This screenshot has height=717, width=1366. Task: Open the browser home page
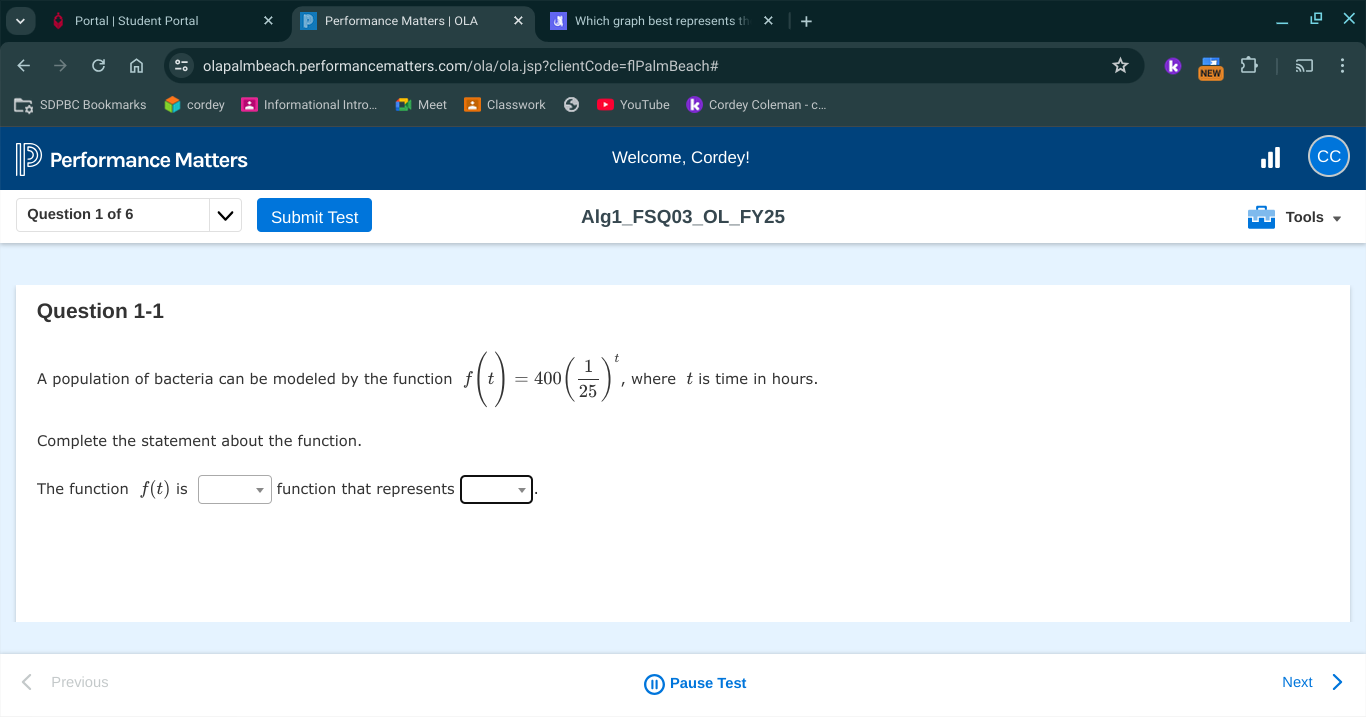pos(136,66)
